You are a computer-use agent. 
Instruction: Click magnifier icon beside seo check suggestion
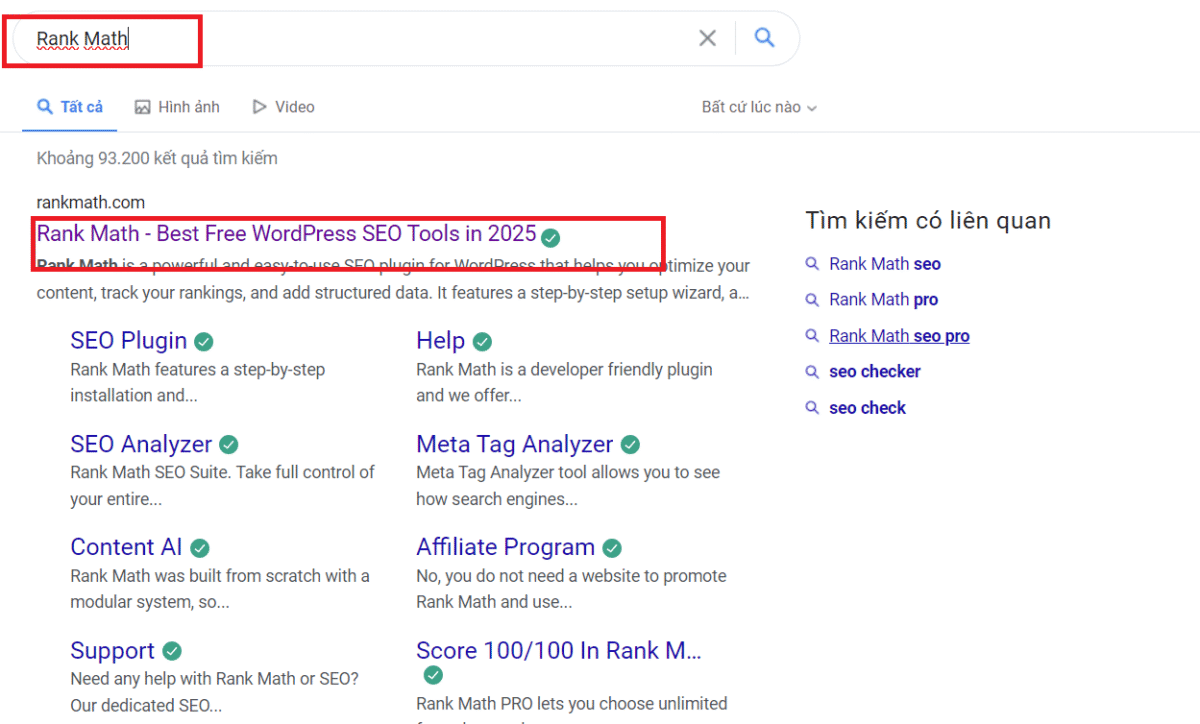tap(812, 408)
